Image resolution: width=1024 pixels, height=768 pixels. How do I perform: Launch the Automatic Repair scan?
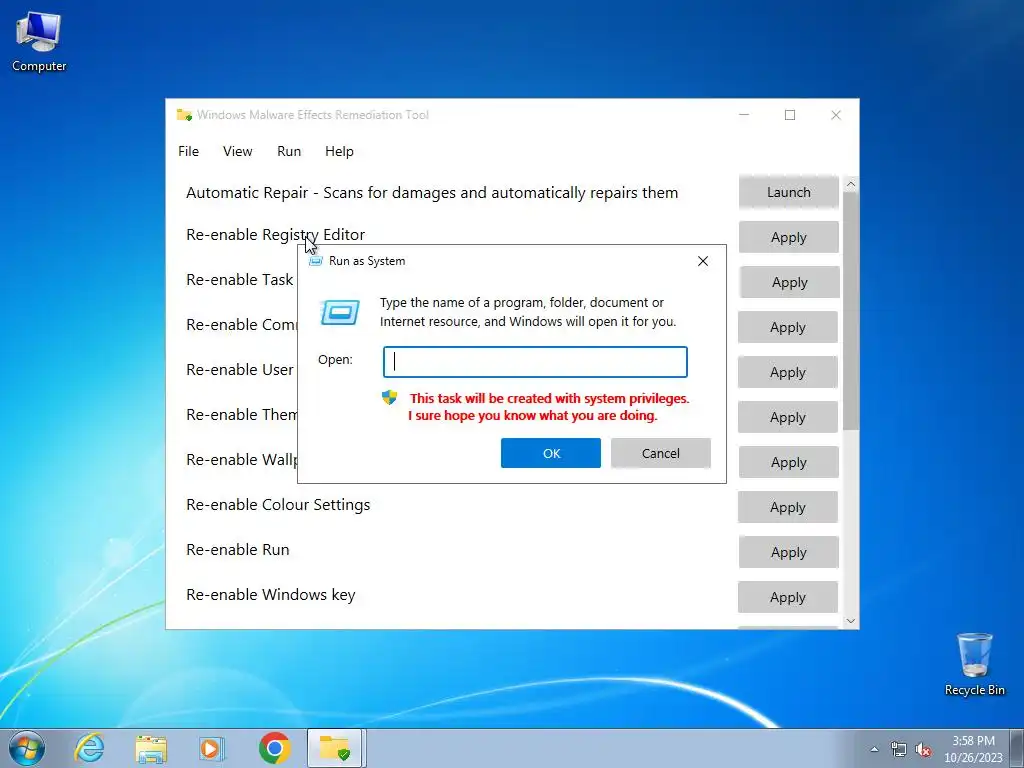click(x=788, y=192)
